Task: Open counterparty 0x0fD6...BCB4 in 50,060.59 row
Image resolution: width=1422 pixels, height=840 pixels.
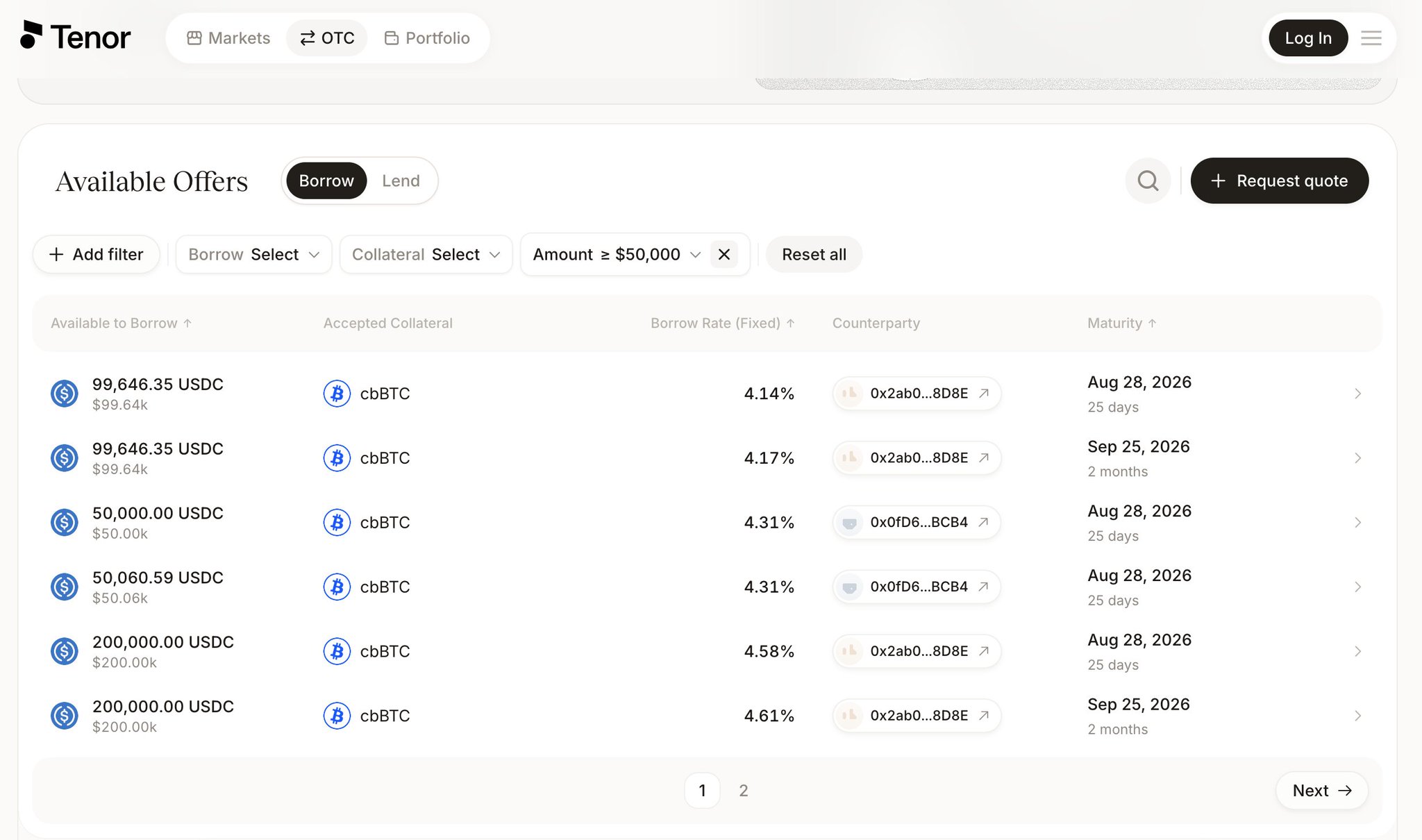Action: coord(917,587)
